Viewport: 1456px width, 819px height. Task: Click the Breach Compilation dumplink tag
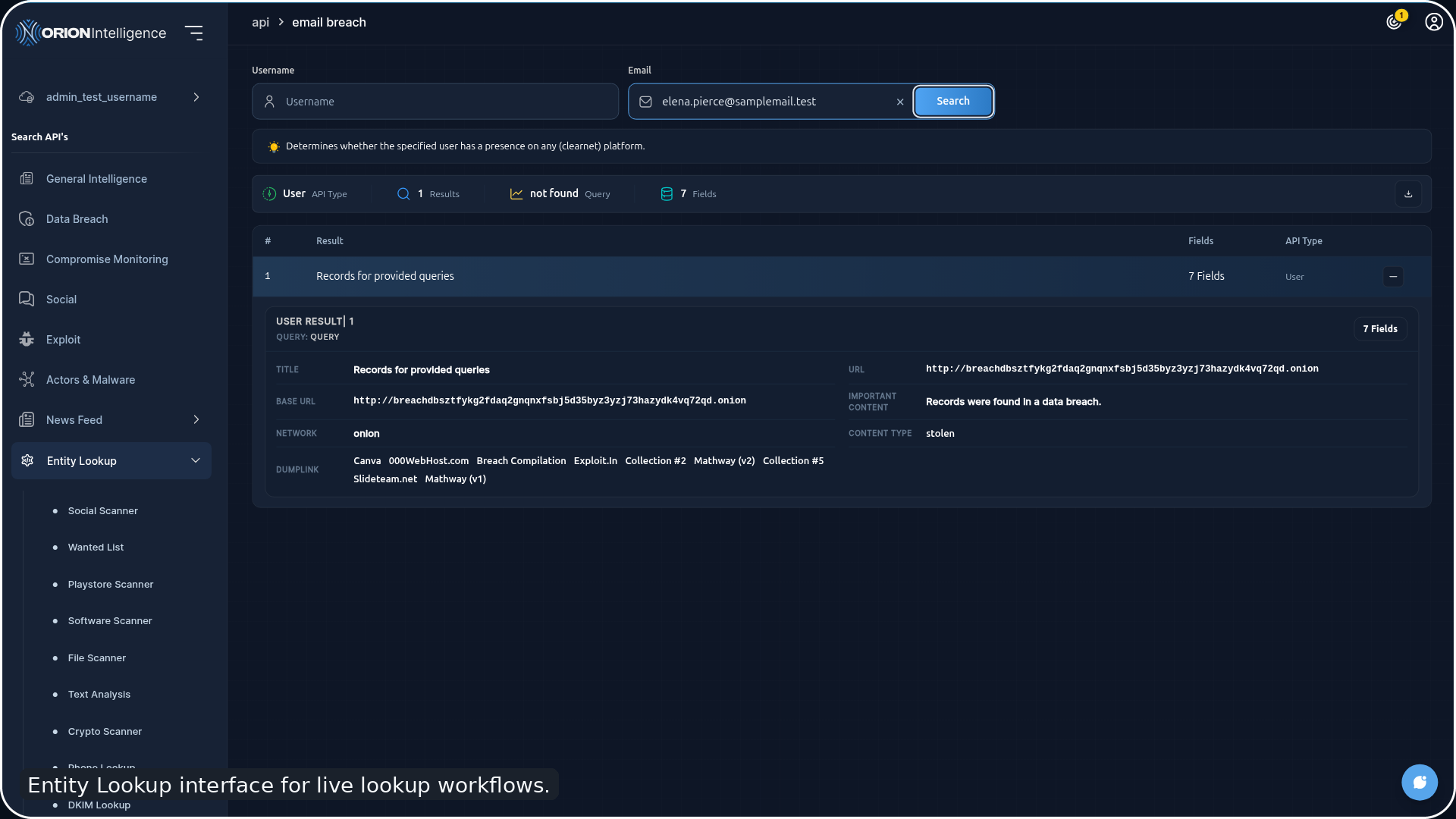tap(521, 461)
